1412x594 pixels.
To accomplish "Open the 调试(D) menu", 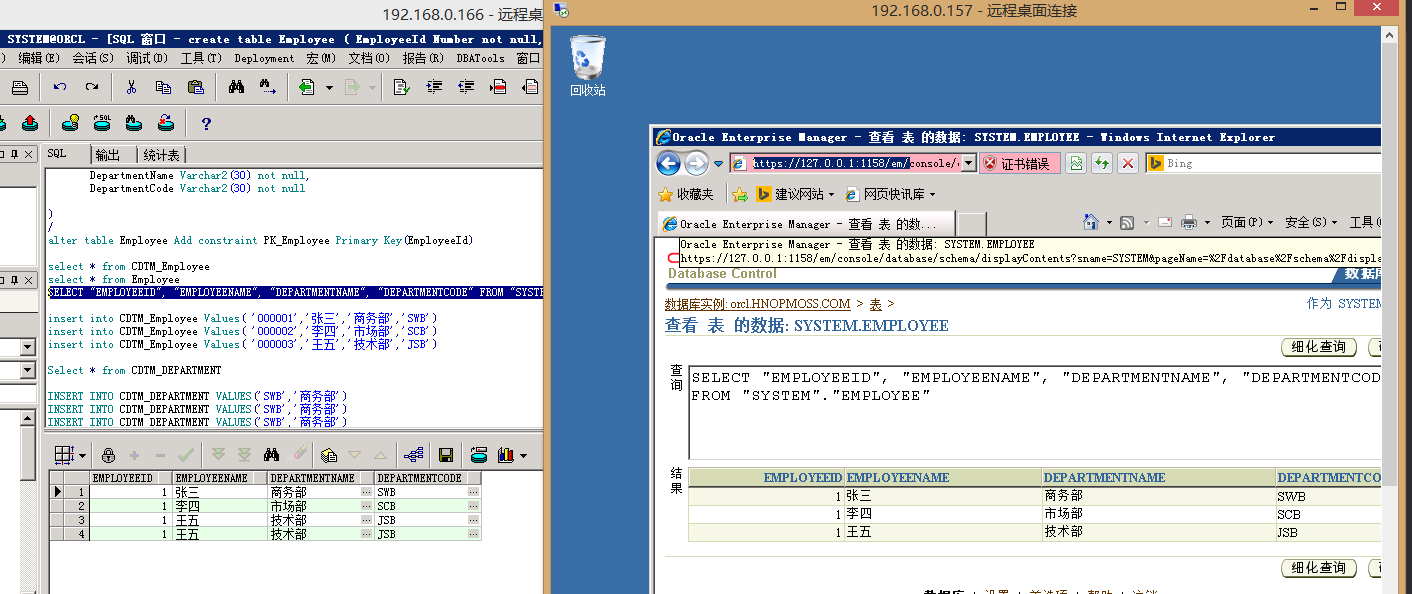I will 147,58.
